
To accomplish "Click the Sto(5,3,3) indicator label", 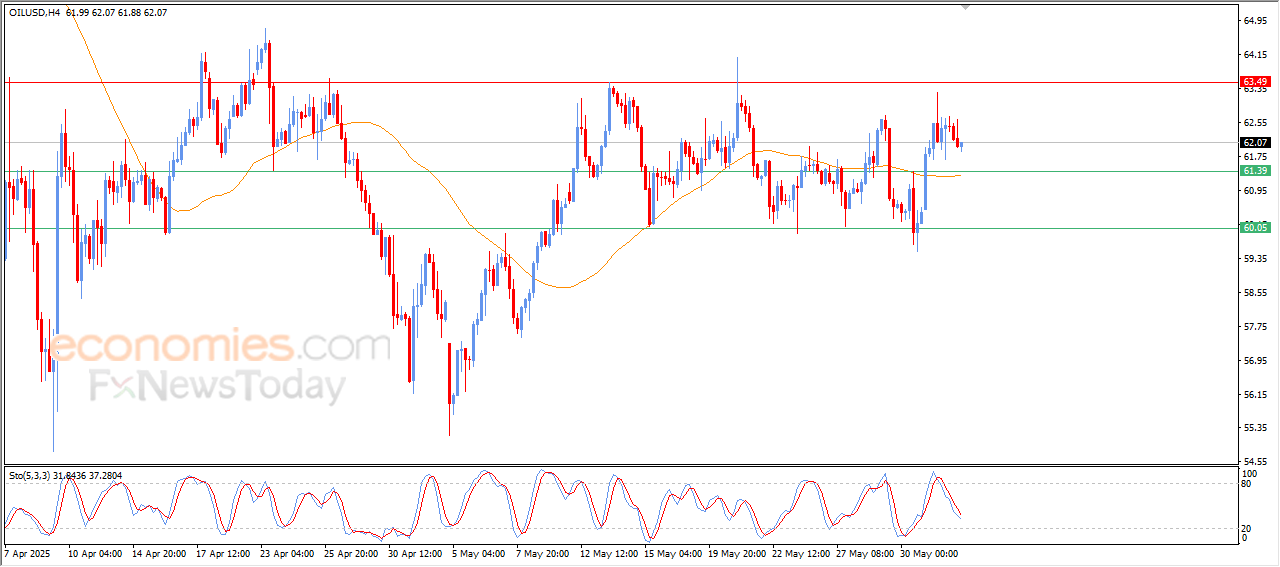I will [32, 475].
